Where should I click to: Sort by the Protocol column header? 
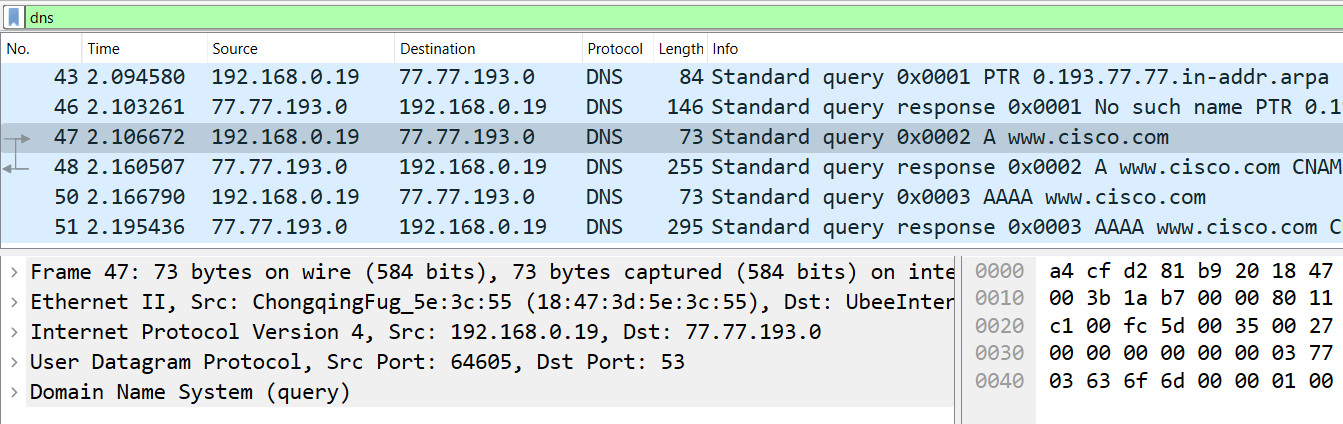pyautogui.click(x=615, y=49)
